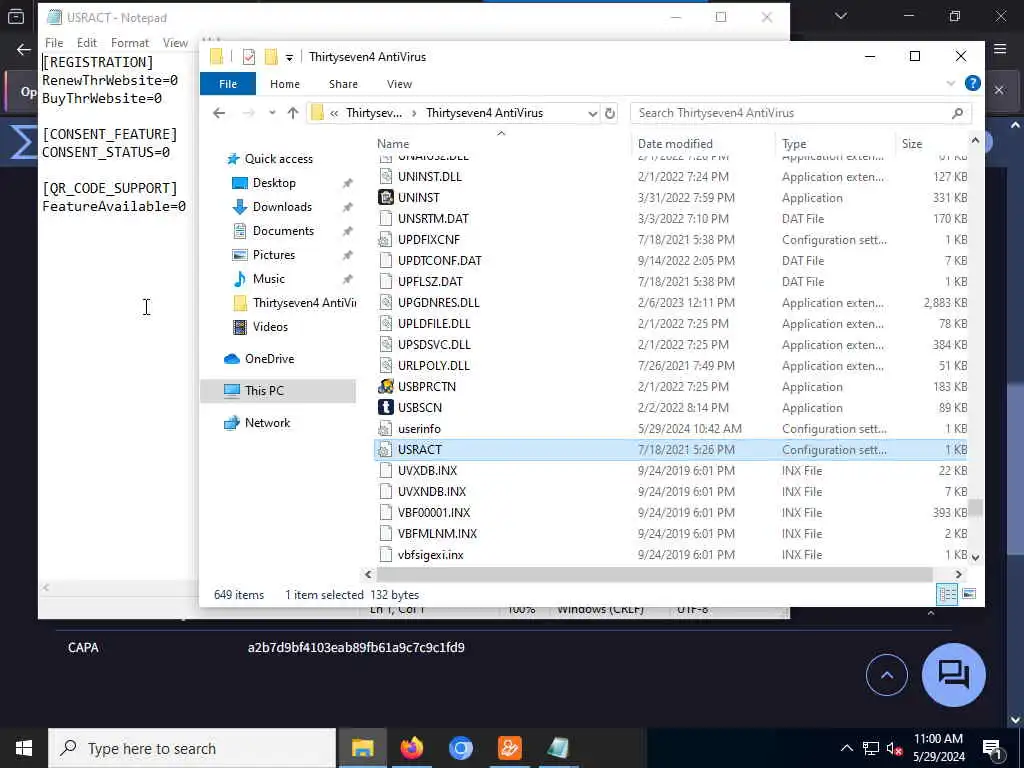Click the USBSCN application icon
Image resolution: width=1024 pixels, height=768 pixels.
[x=385, y=408]
